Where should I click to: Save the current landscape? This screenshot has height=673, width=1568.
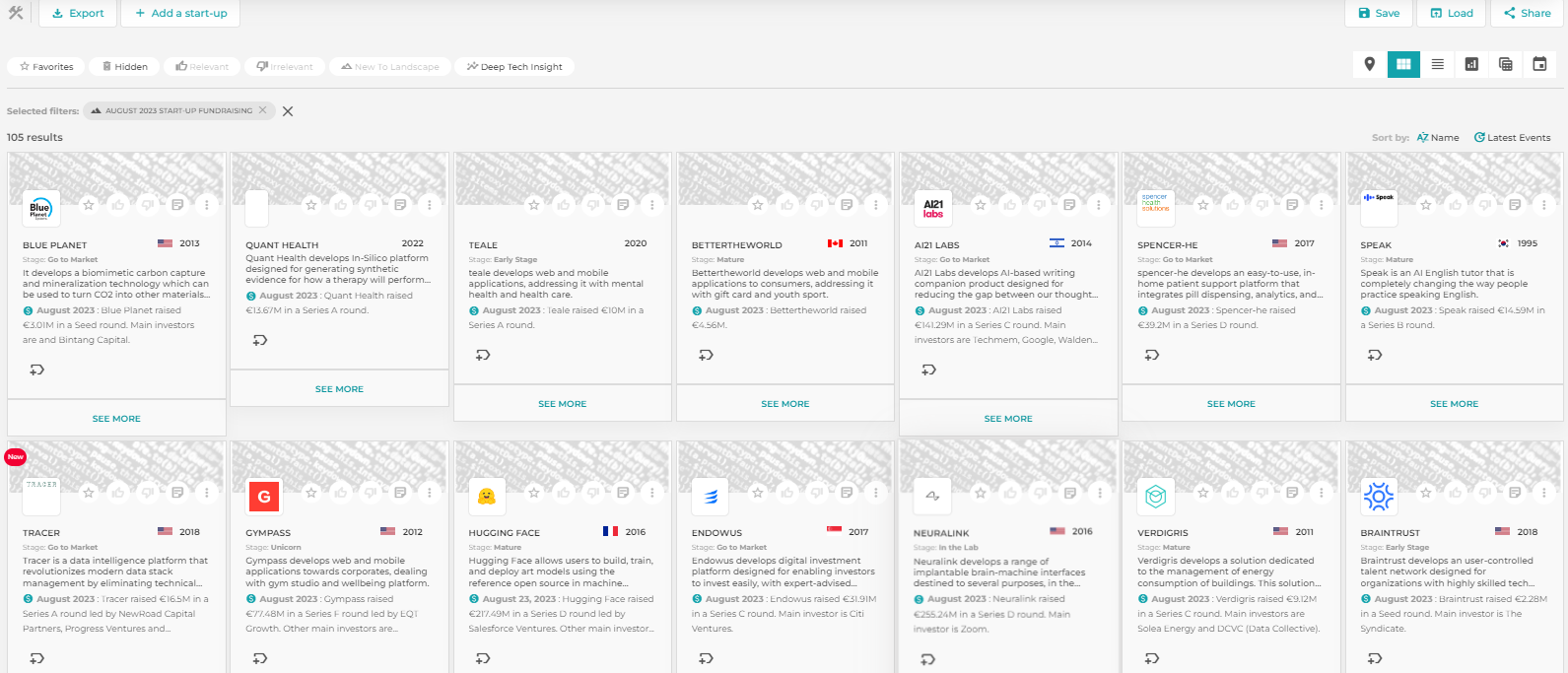point(1379,14)
